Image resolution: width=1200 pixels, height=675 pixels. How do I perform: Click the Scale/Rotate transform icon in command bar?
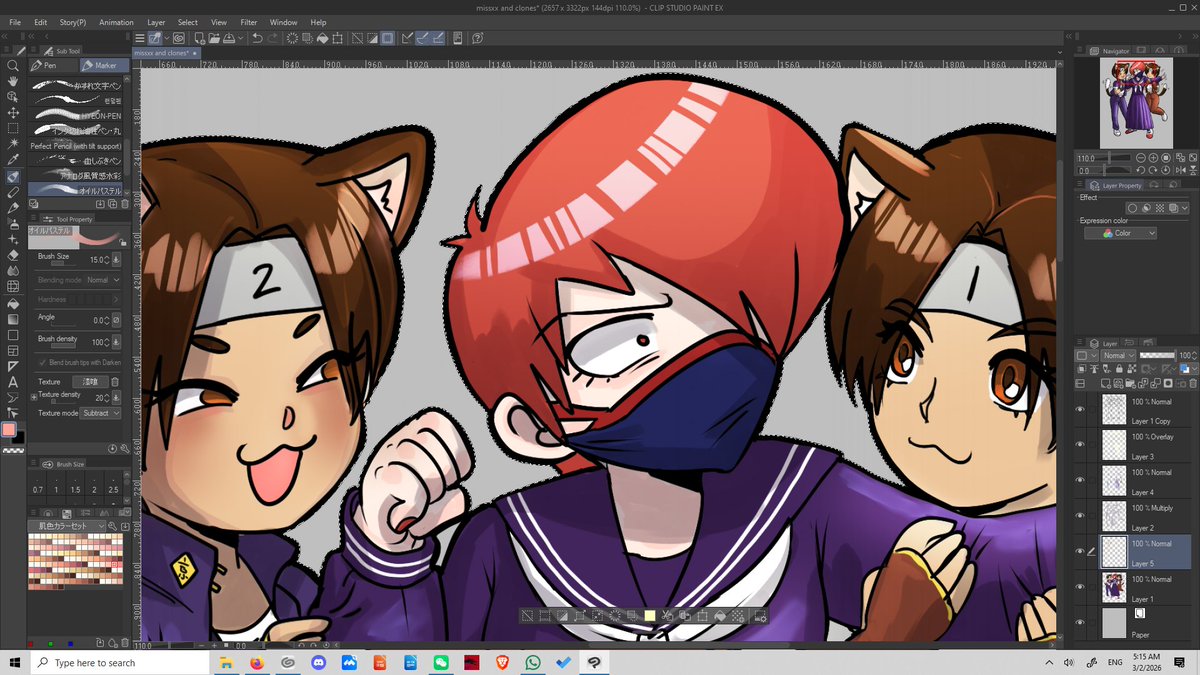(x=339, y=38)
